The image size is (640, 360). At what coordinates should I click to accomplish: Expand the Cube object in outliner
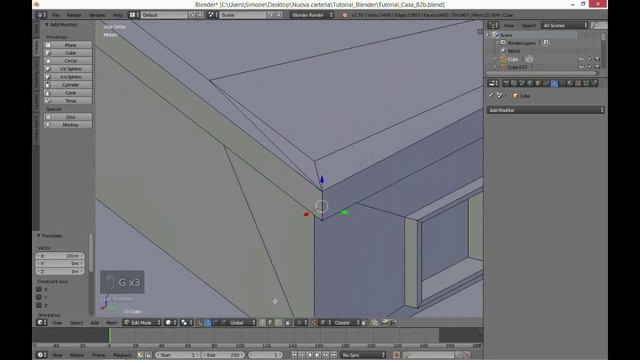coord(495,59)
